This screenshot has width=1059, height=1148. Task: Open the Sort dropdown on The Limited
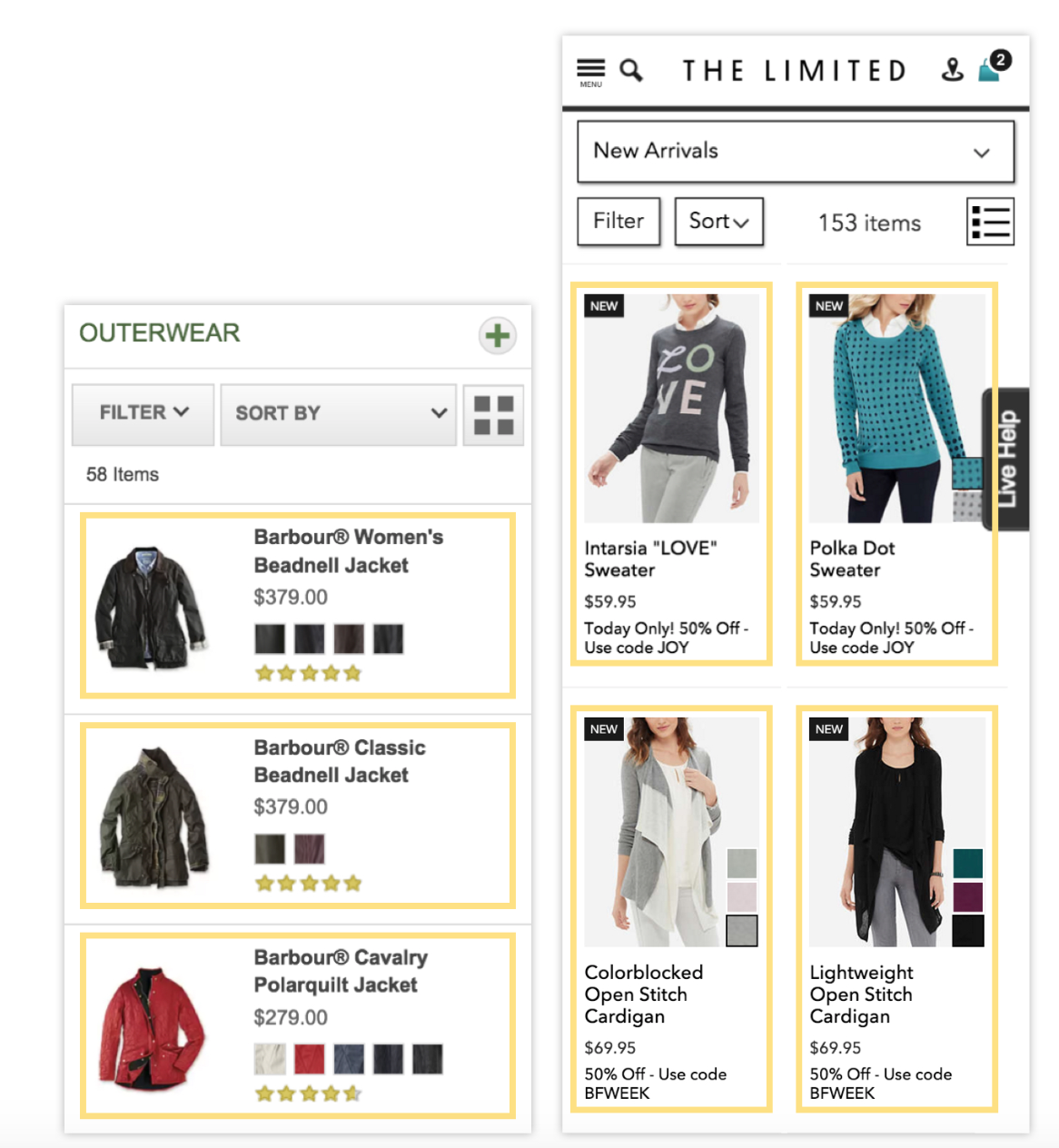point(718,222)
